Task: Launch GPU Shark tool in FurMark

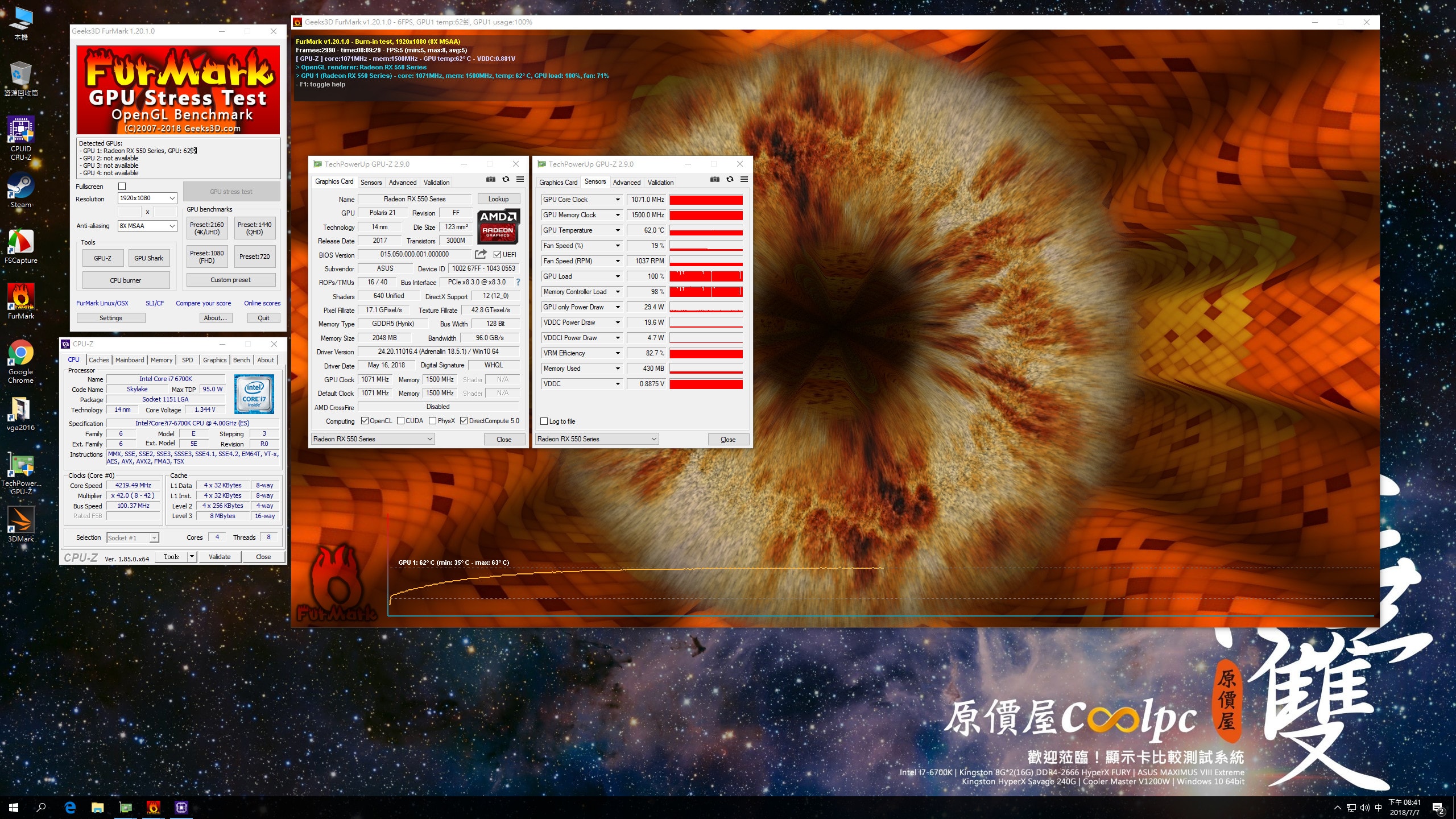Action: click(x=148, y=258)
